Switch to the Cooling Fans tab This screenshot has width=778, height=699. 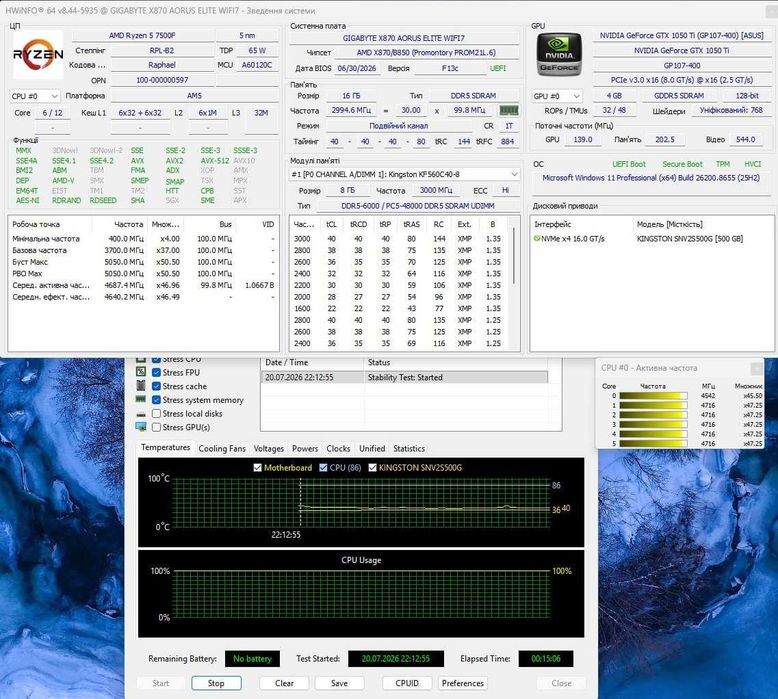(222, 448)
